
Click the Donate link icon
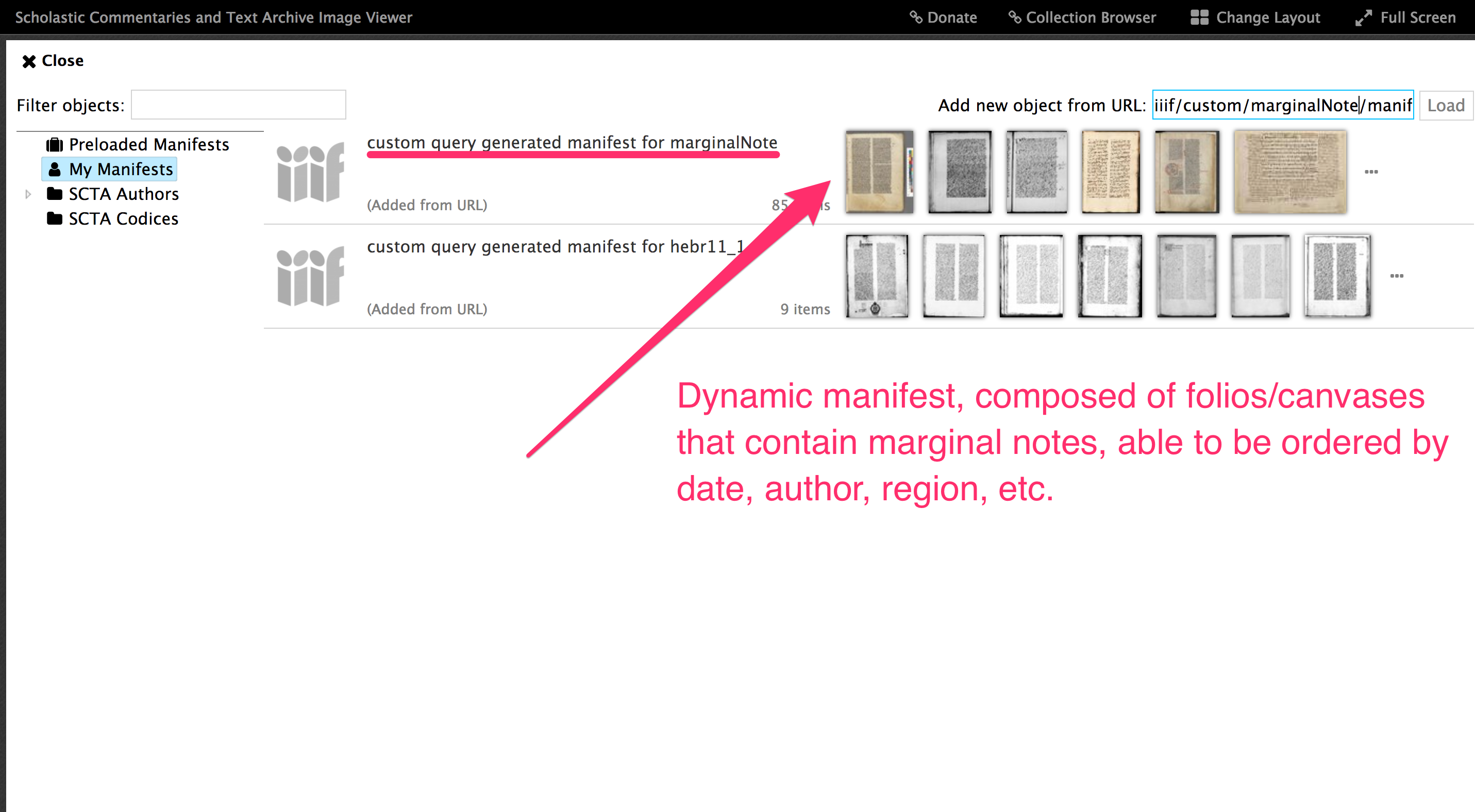(x=916, y=17)
